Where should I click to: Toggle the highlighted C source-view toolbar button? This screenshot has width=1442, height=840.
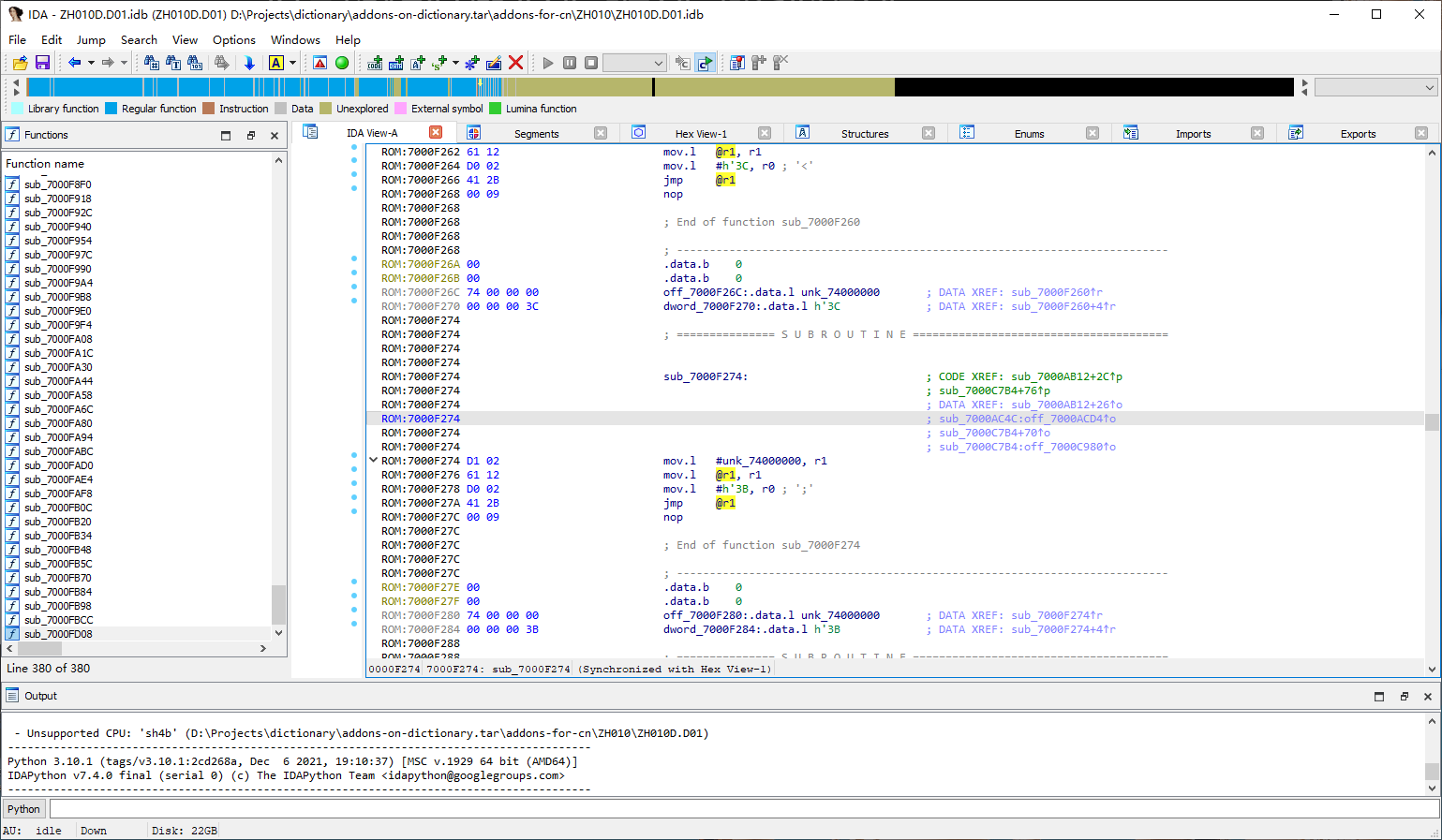(705, 63)
